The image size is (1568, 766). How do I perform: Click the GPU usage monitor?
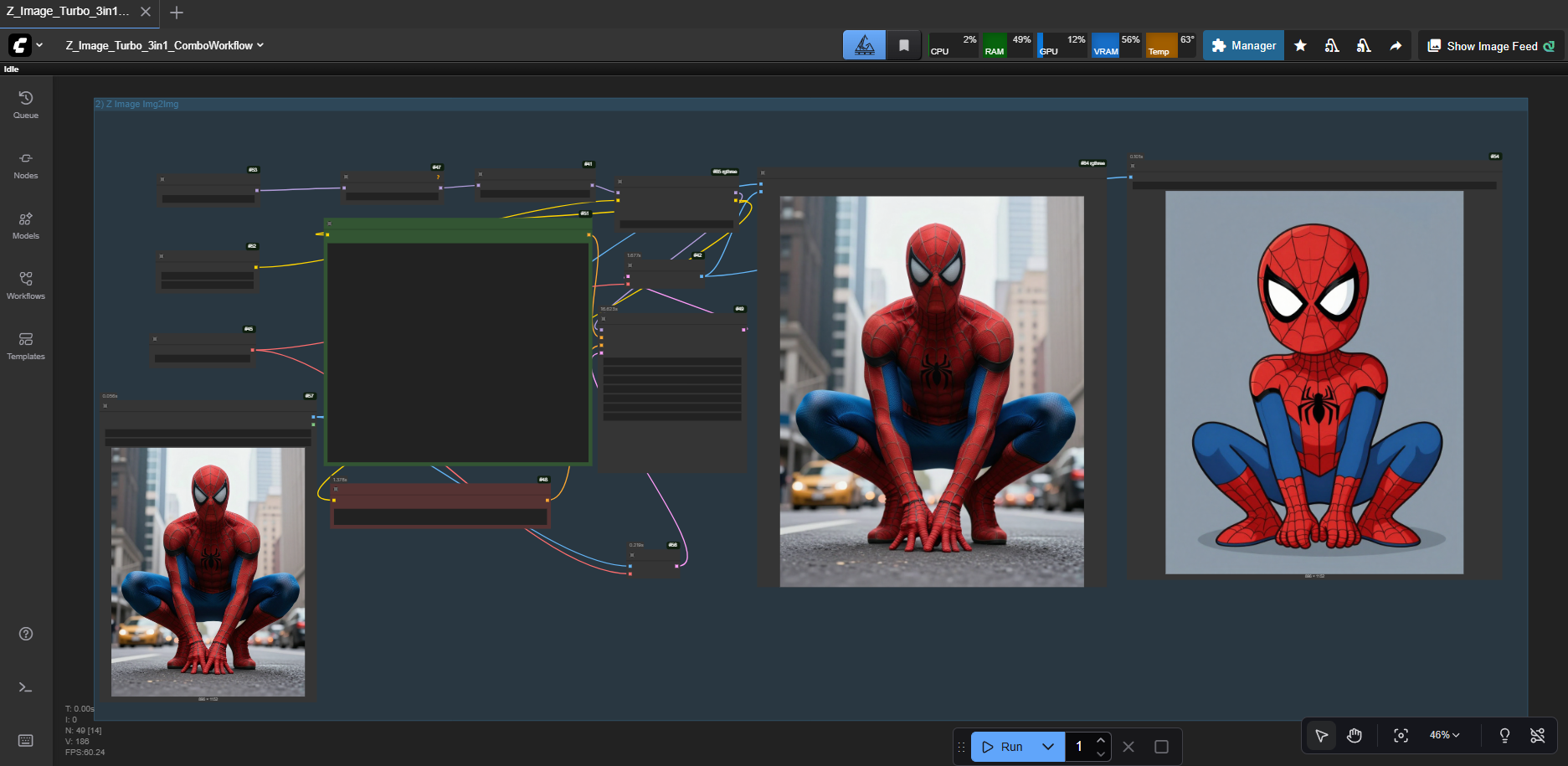tap(1062, 45)
